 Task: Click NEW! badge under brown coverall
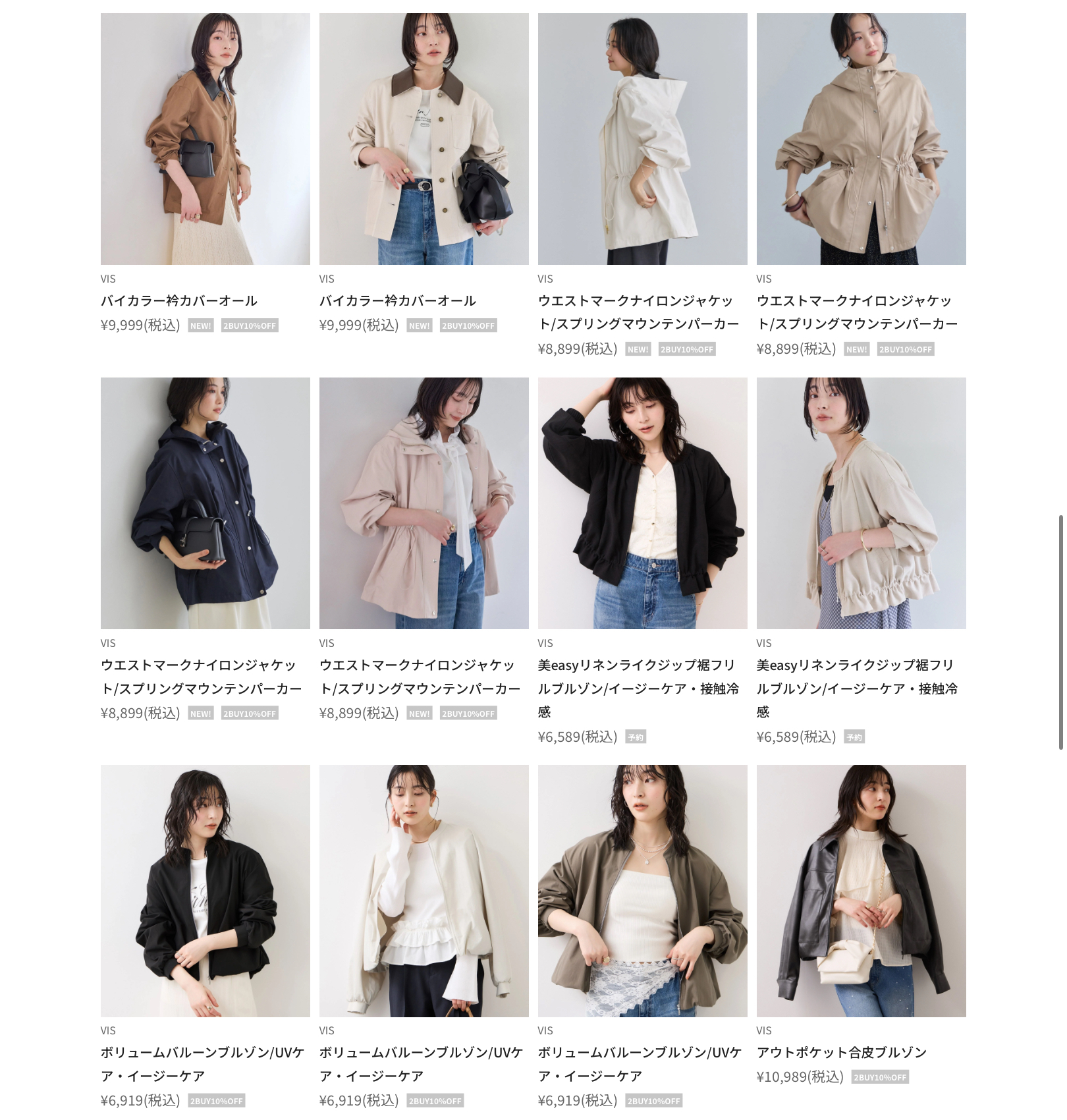(201, 325)
